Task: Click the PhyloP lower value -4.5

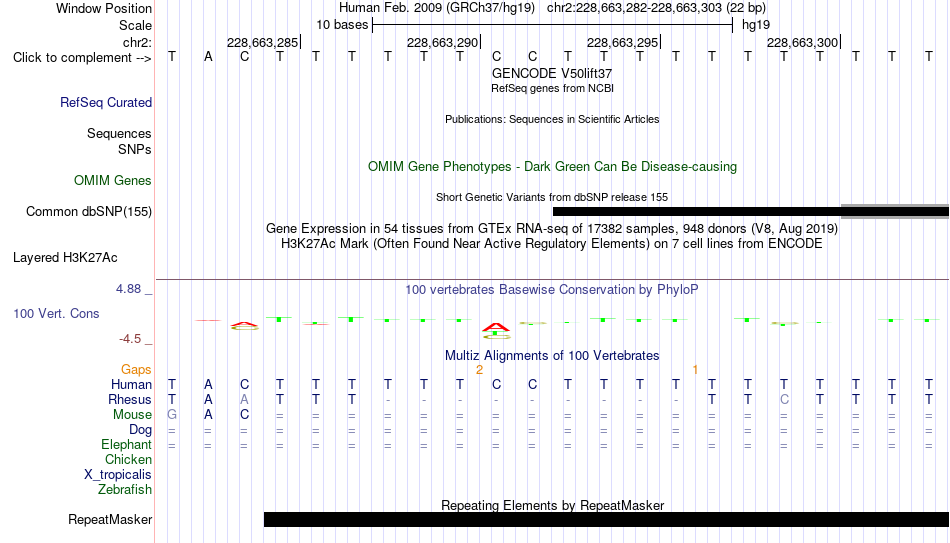Action: tap(130, 339)
